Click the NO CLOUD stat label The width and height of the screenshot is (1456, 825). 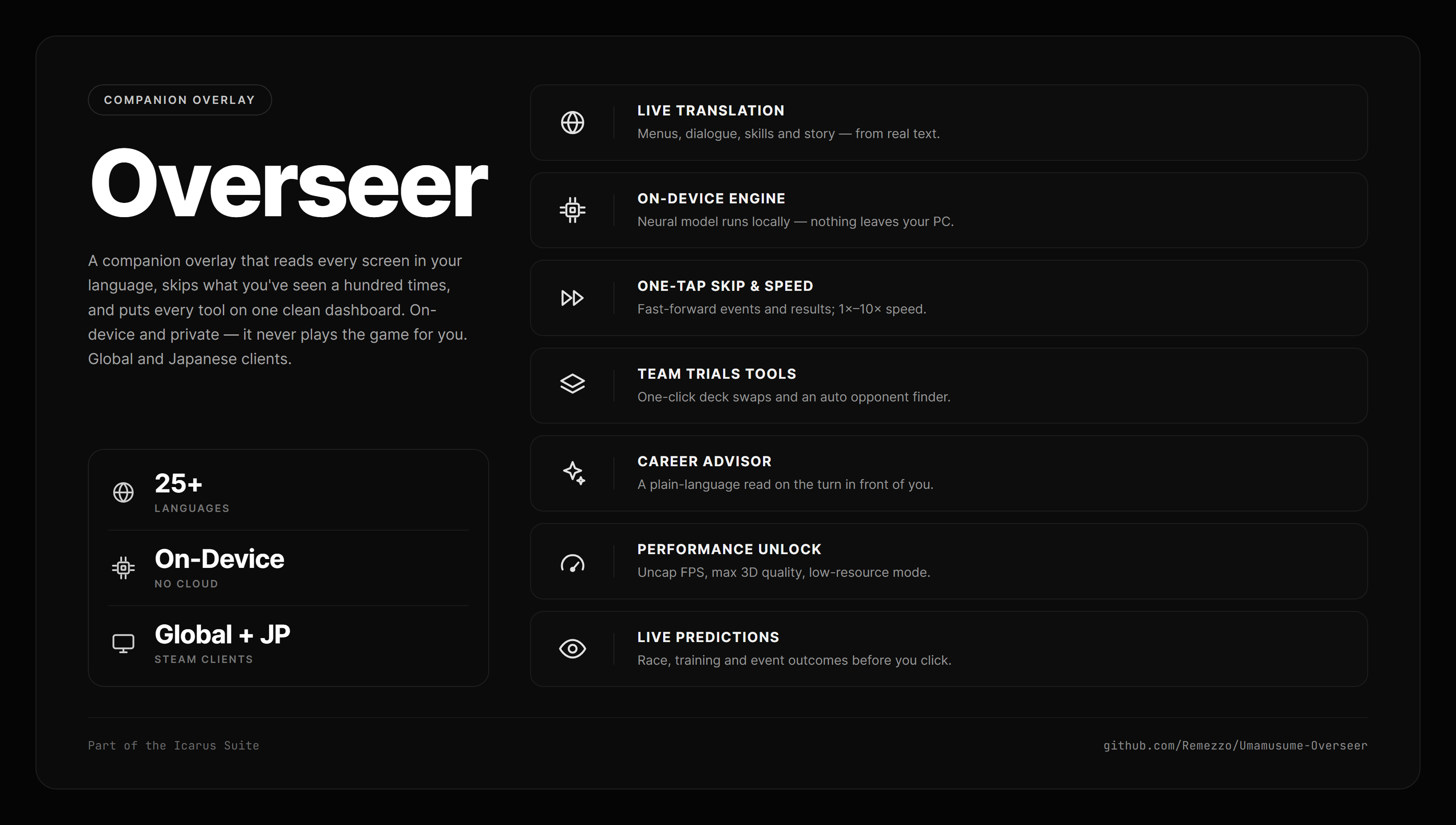[x=186, y=583]
